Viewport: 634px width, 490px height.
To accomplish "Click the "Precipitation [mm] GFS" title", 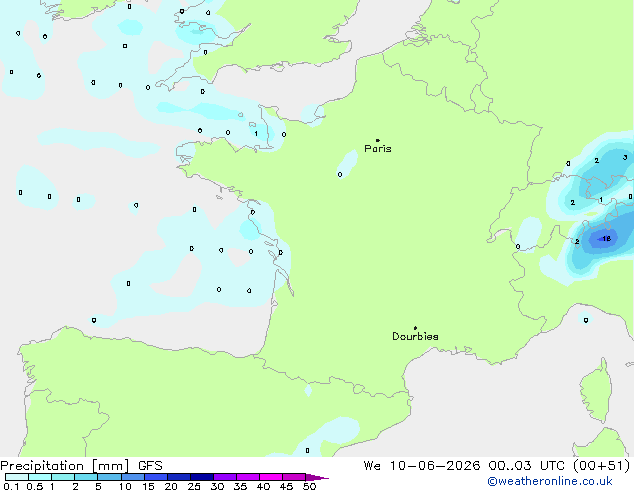I will click(x=81, y=466).
